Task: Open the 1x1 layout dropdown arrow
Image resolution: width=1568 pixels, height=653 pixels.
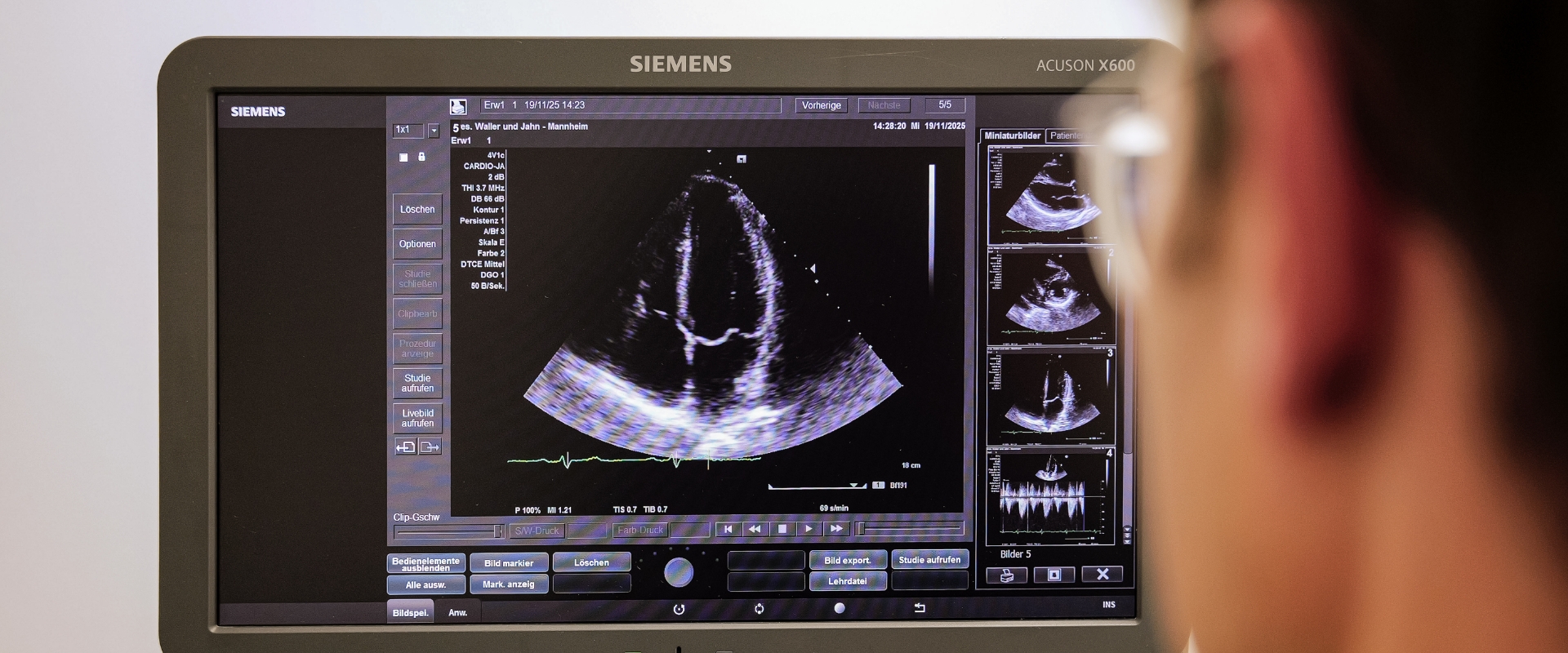Action: click(x=434, y=131)
